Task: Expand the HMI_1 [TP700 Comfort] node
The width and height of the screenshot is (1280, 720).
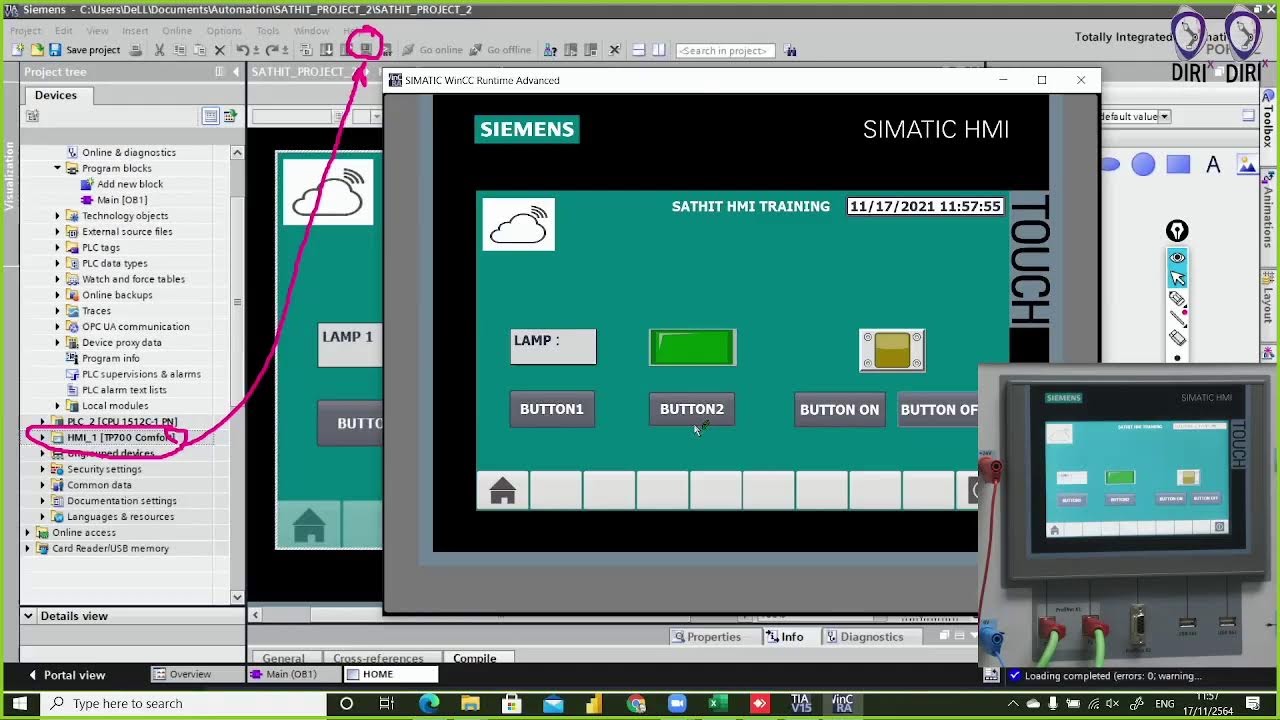Action: click(x=42, y=437)
